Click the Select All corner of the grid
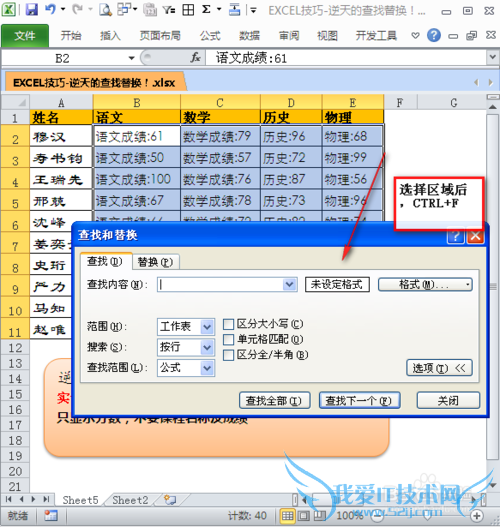This screenshot has width=500, height=527. tap(15, 102)
